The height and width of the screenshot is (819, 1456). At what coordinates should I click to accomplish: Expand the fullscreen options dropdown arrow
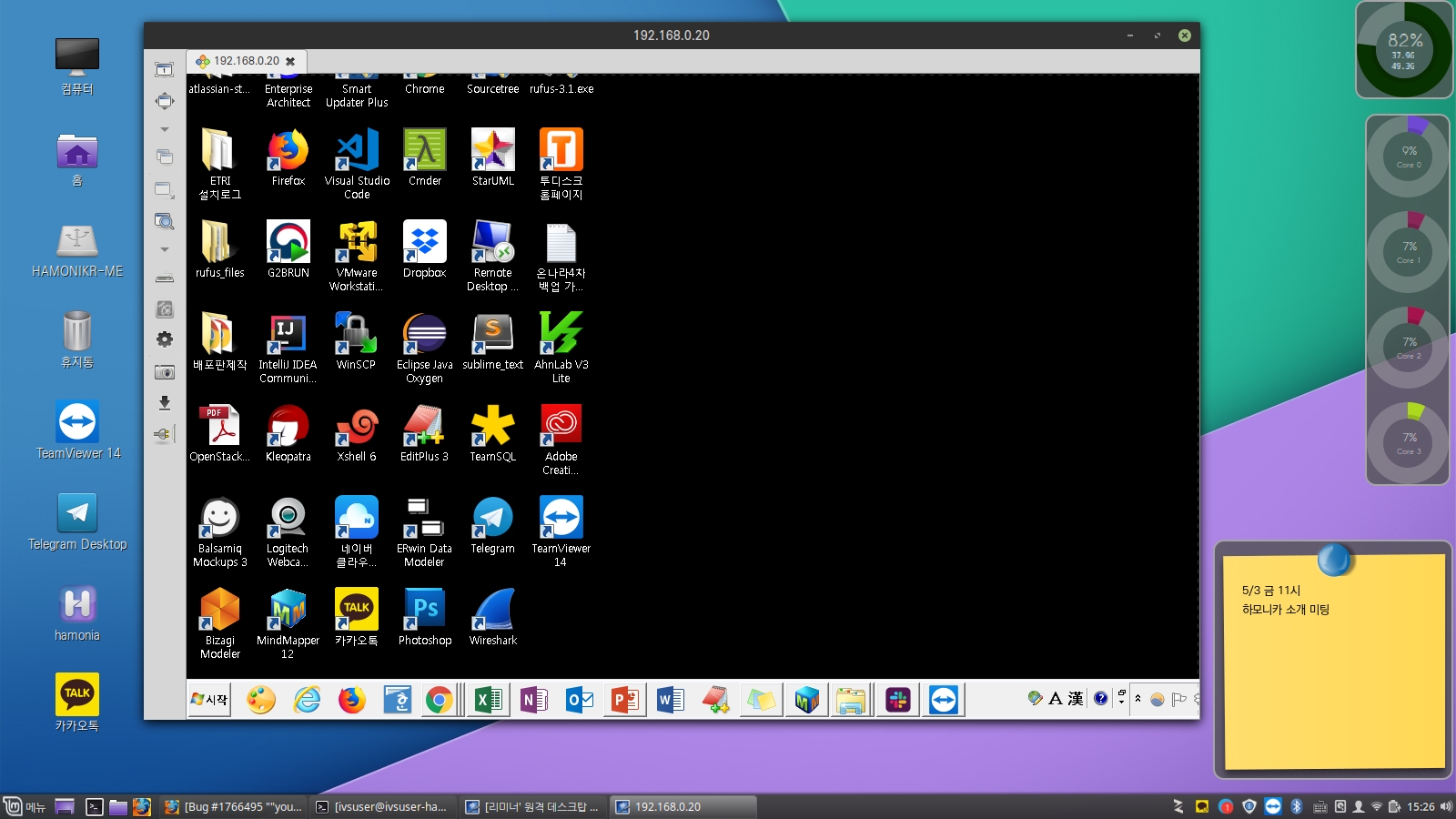tap(165, 129)
